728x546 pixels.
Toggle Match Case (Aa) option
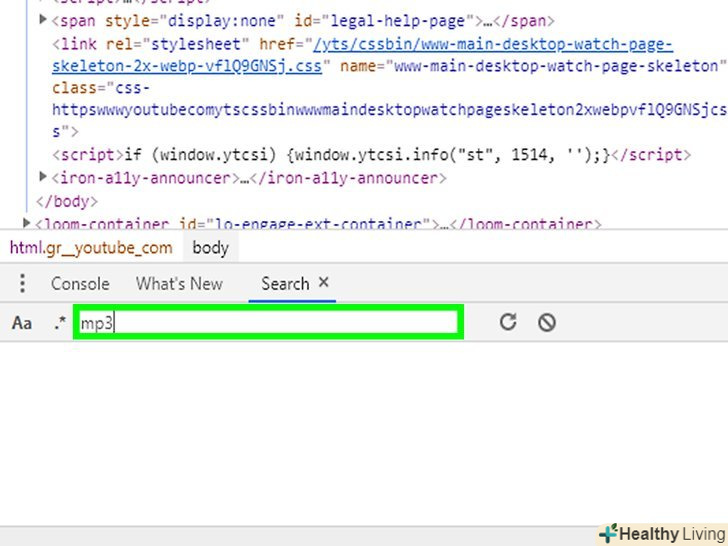[x=22, y=323]
